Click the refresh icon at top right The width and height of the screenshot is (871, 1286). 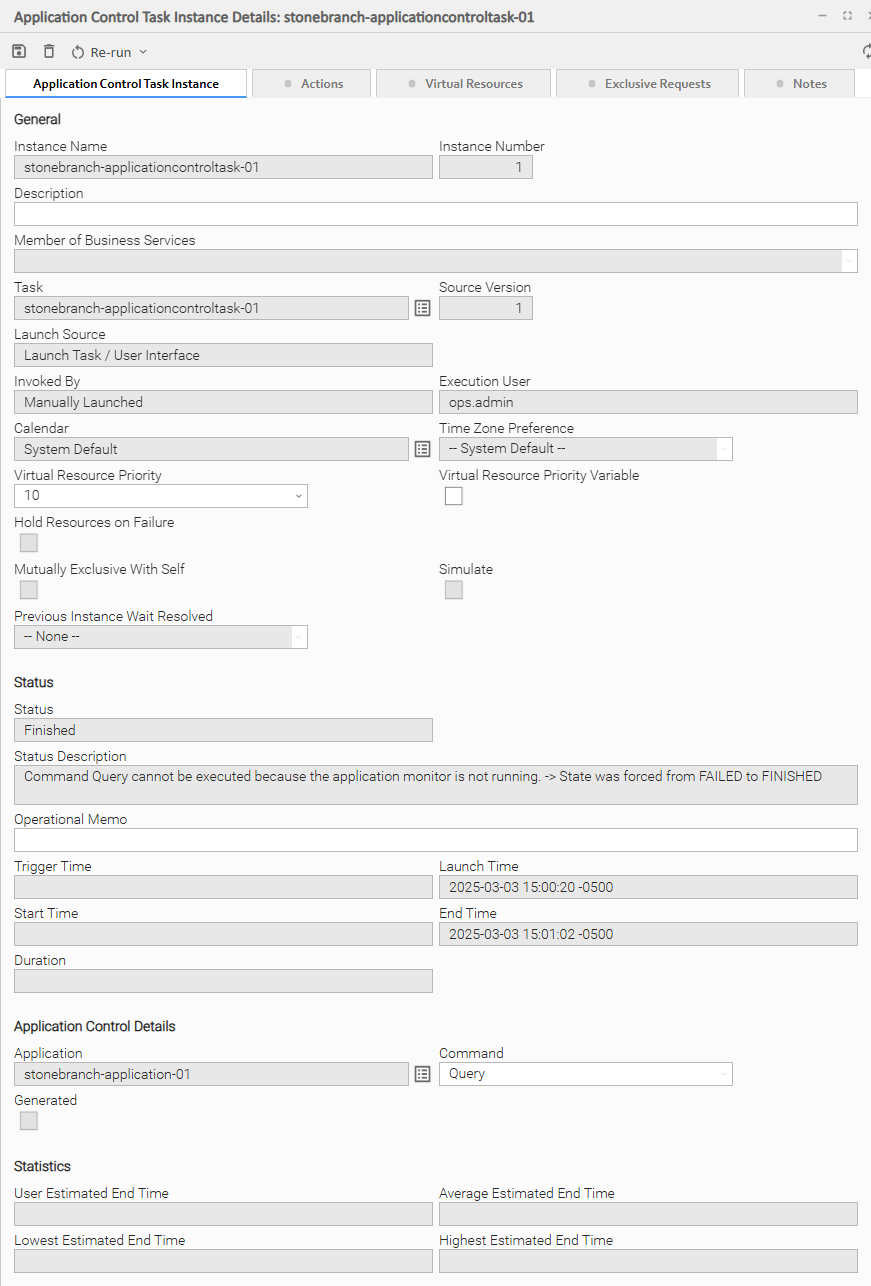pos(866,52)
